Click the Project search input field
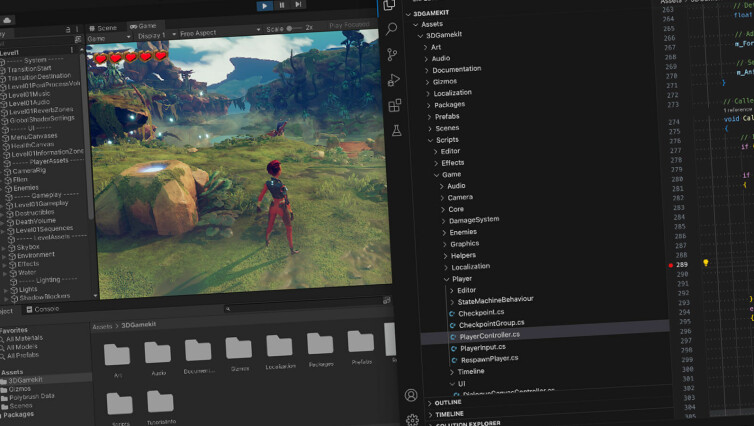Image resolution: width=754 pixels, height=426 pixels. tap(303, 305)
